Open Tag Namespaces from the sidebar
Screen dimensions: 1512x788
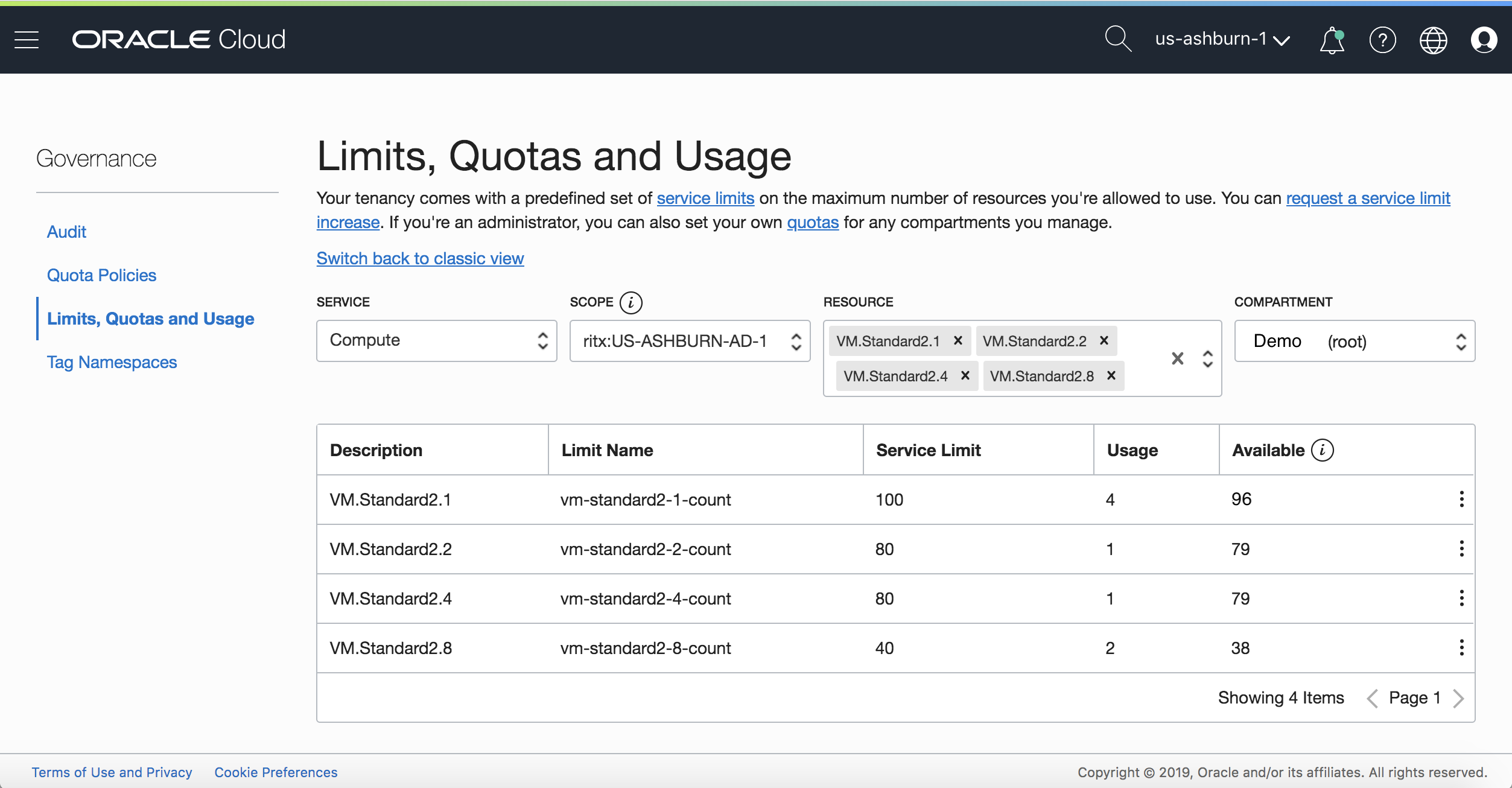pos(112,362)
